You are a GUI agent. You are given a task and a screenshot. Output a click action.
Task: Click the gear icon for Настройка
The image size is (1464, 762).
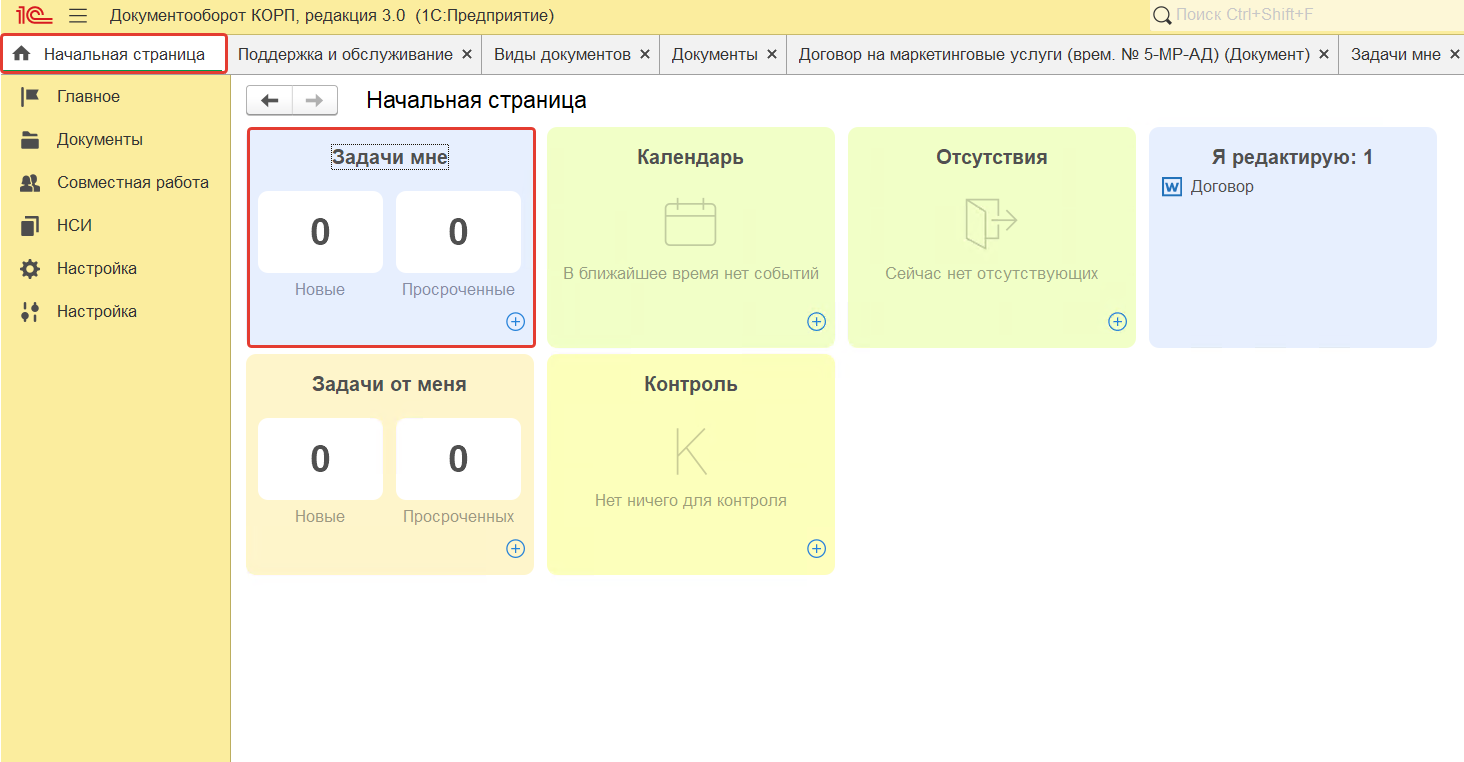(x=30, y=269)
